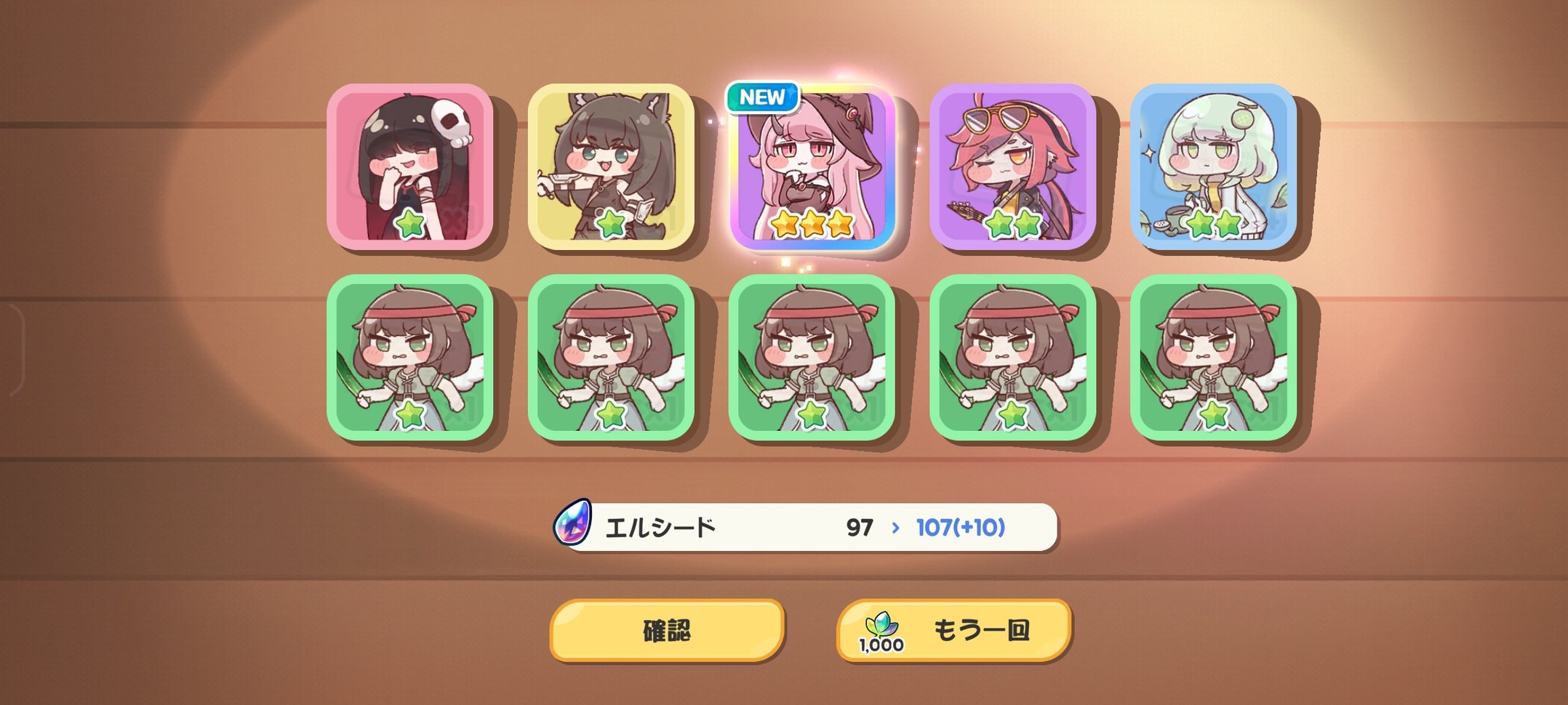Tap the green-haired girl card on blue

click(1213, 166)
